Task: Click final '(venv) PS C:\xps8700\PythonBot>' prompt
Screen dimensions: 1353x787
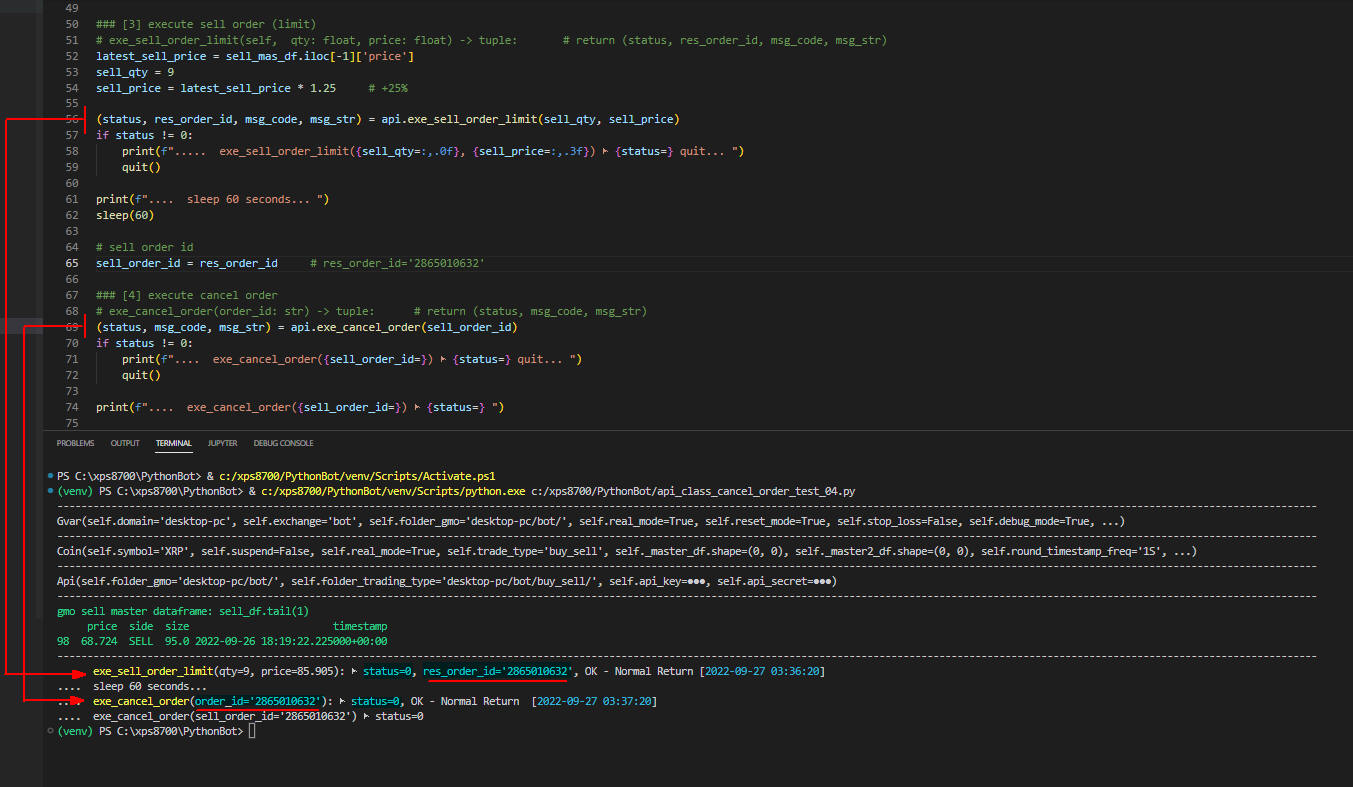Action: pyautogui.click(x=150, y=732)
